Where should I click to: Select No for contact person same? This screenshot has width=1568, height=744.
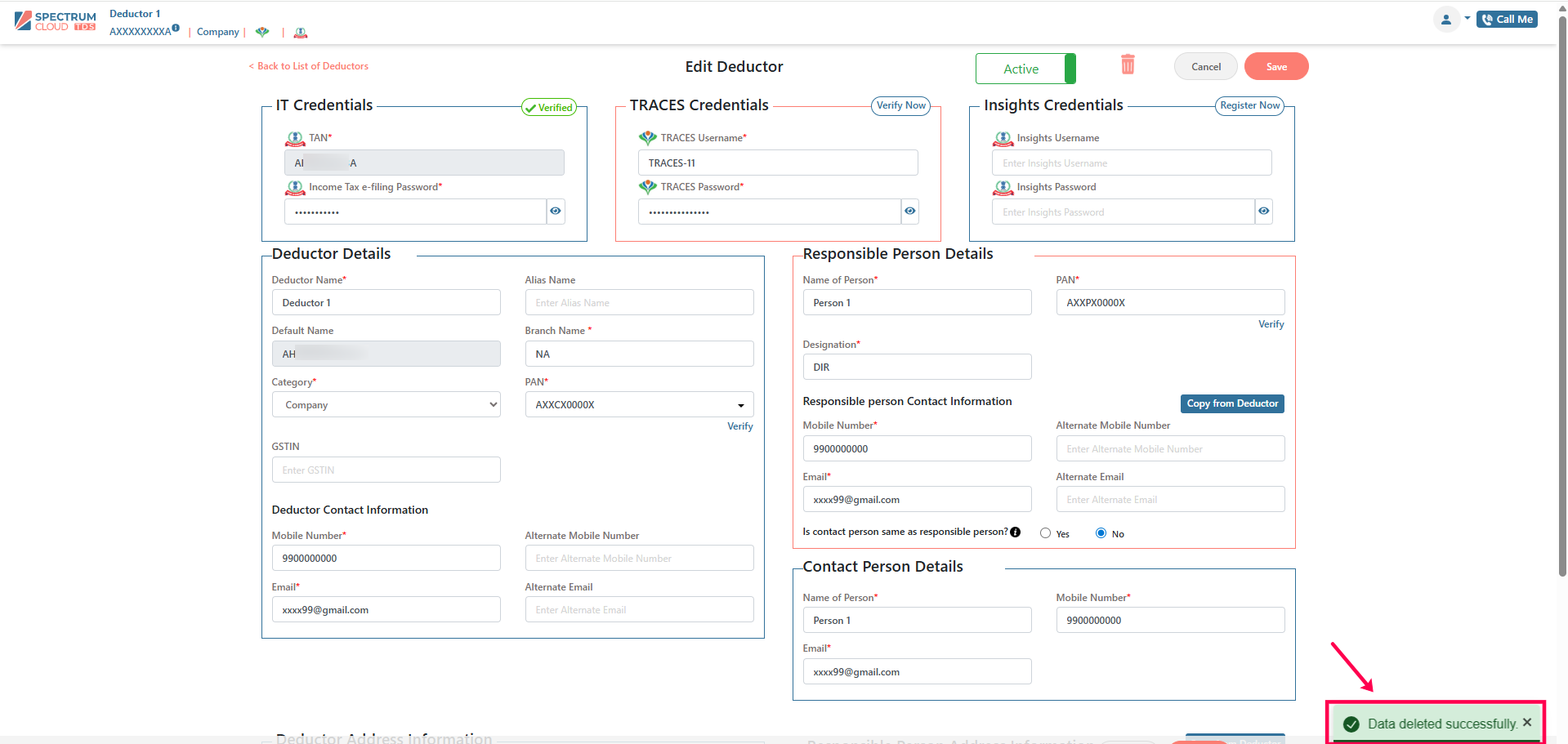1101,533
